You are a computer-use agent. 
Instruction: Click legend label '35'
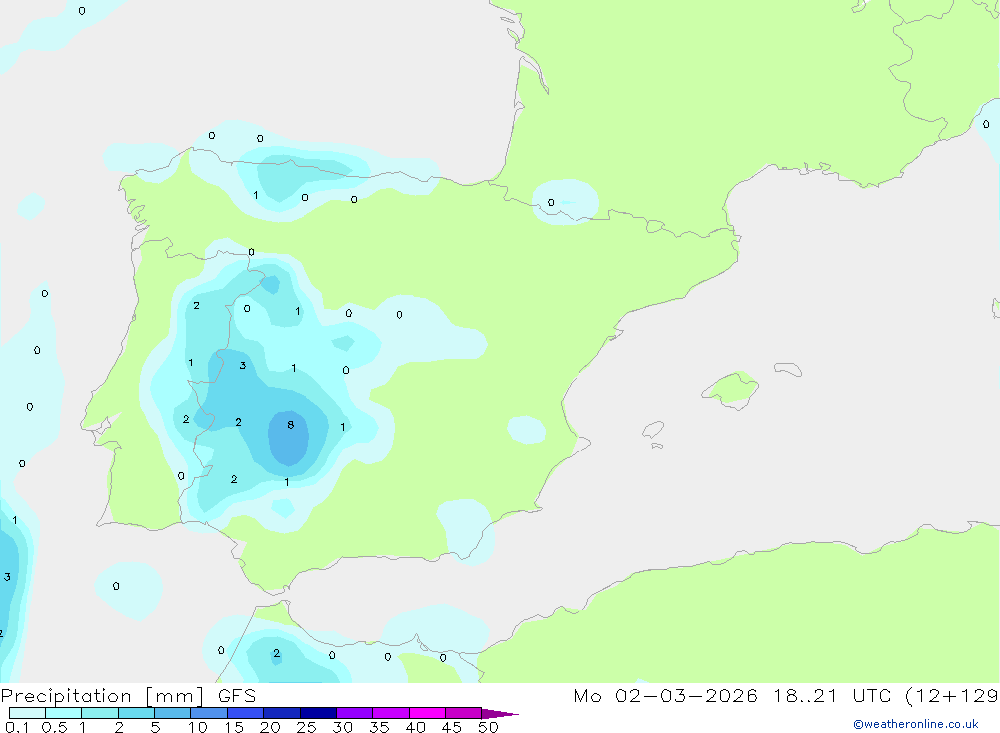pos(379,727)
